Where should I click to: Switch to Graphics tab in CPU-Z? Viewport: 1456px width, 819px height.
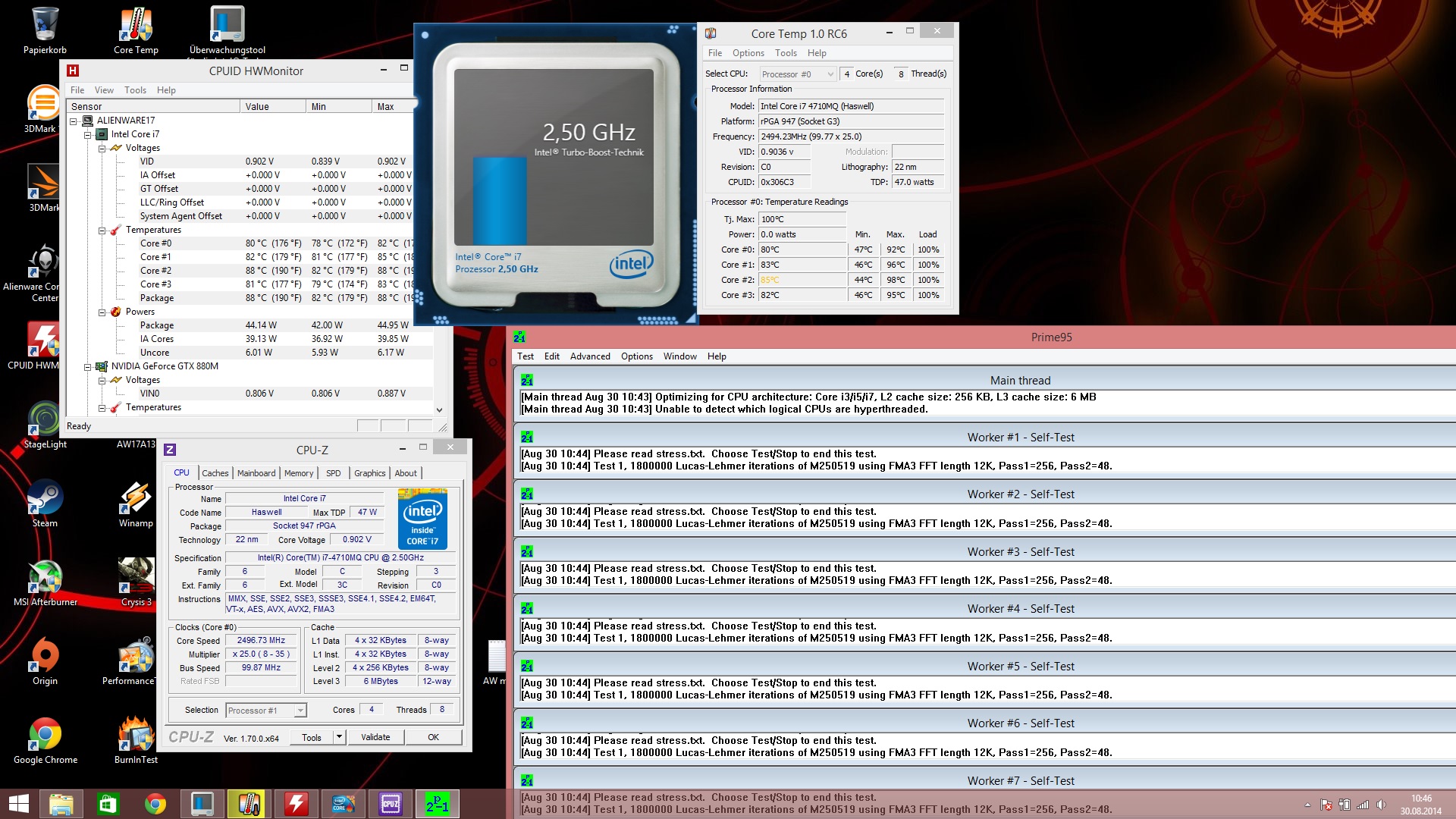coord(369,473)
